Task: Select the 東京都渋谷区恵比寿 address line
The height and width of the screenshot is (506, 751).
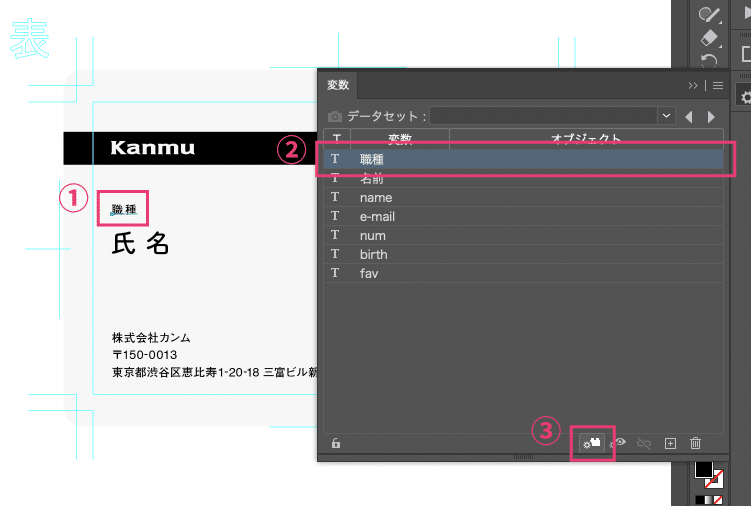Action: point(214,372)
